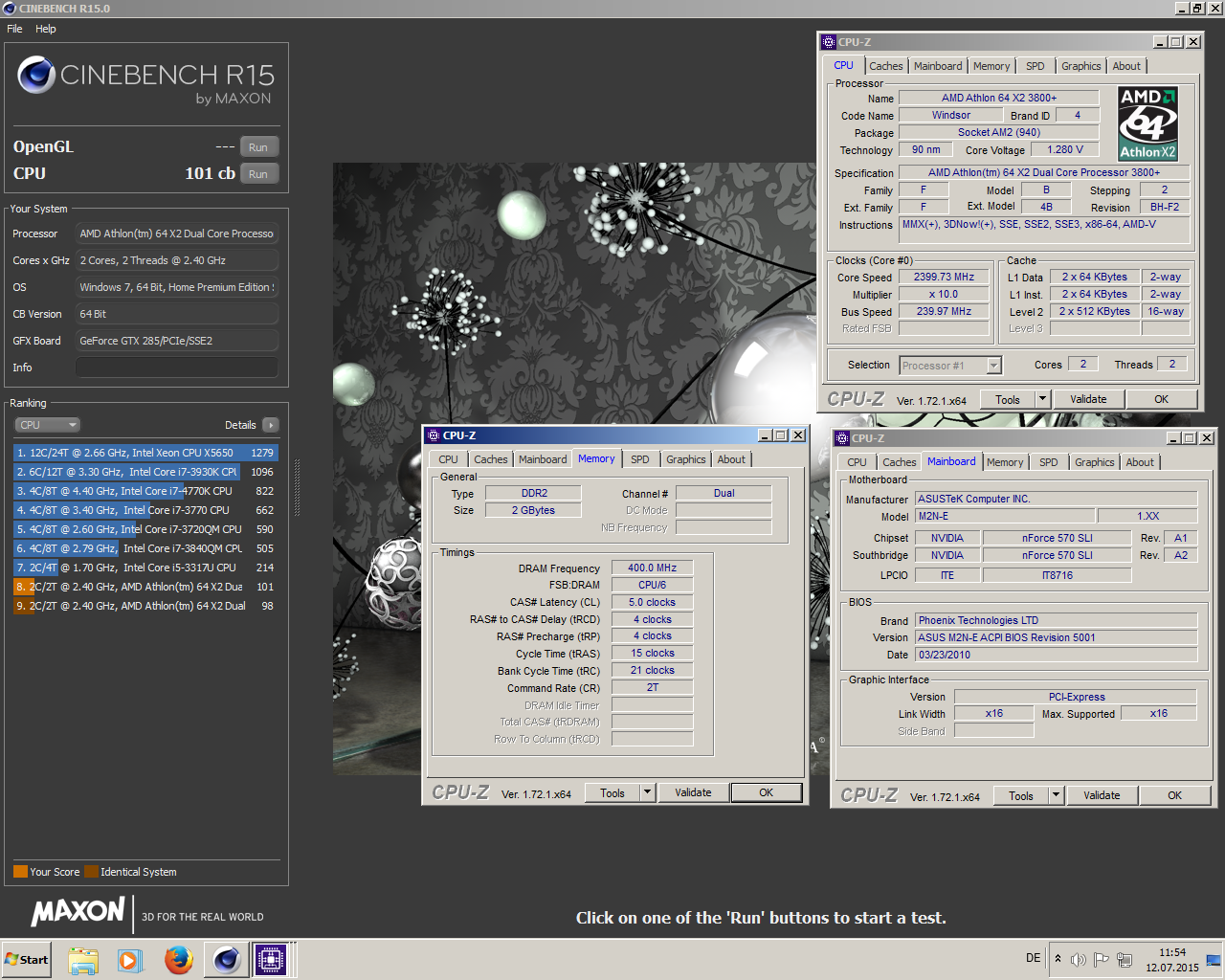This screenshot has height=980, width=1225.
Task: Select ranking row Core i7-4770K
Action: coord(145,491)
